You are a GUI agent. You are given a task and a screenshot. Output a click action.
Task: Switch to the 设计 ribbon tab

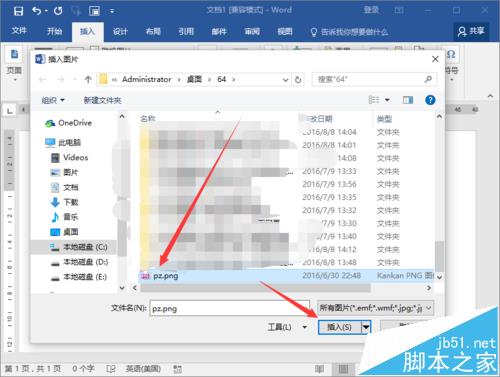coord(120,32)
